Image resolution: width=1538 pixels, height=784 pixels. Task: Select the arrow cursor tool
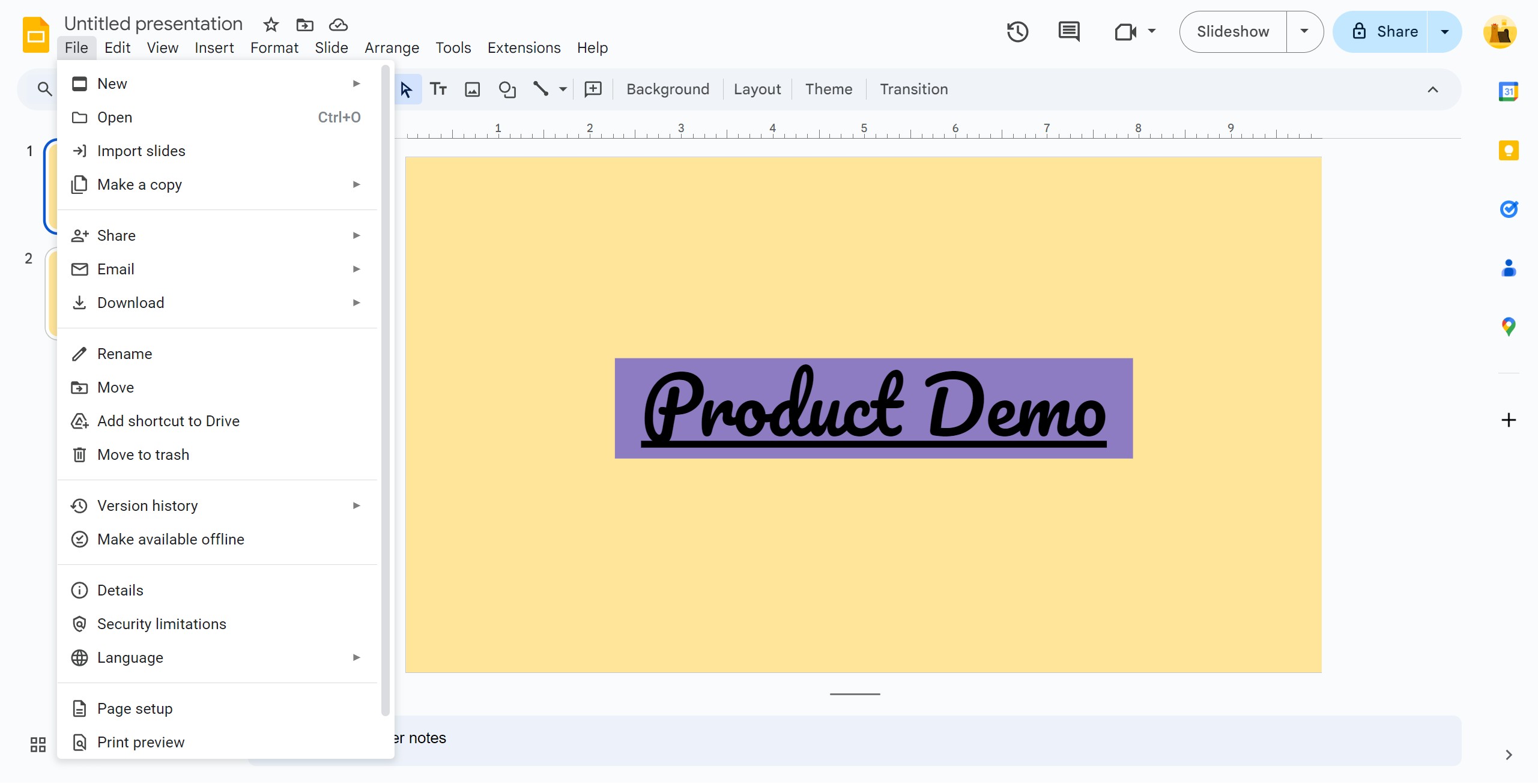coord(407,89)
